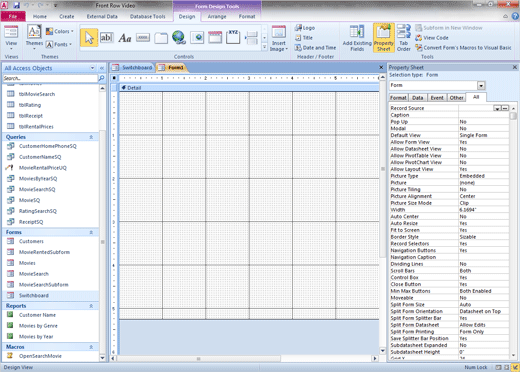This screenshot has width=520, height=372.
Task: Choose the Text Box control
Action: click(x=106, y=38)
